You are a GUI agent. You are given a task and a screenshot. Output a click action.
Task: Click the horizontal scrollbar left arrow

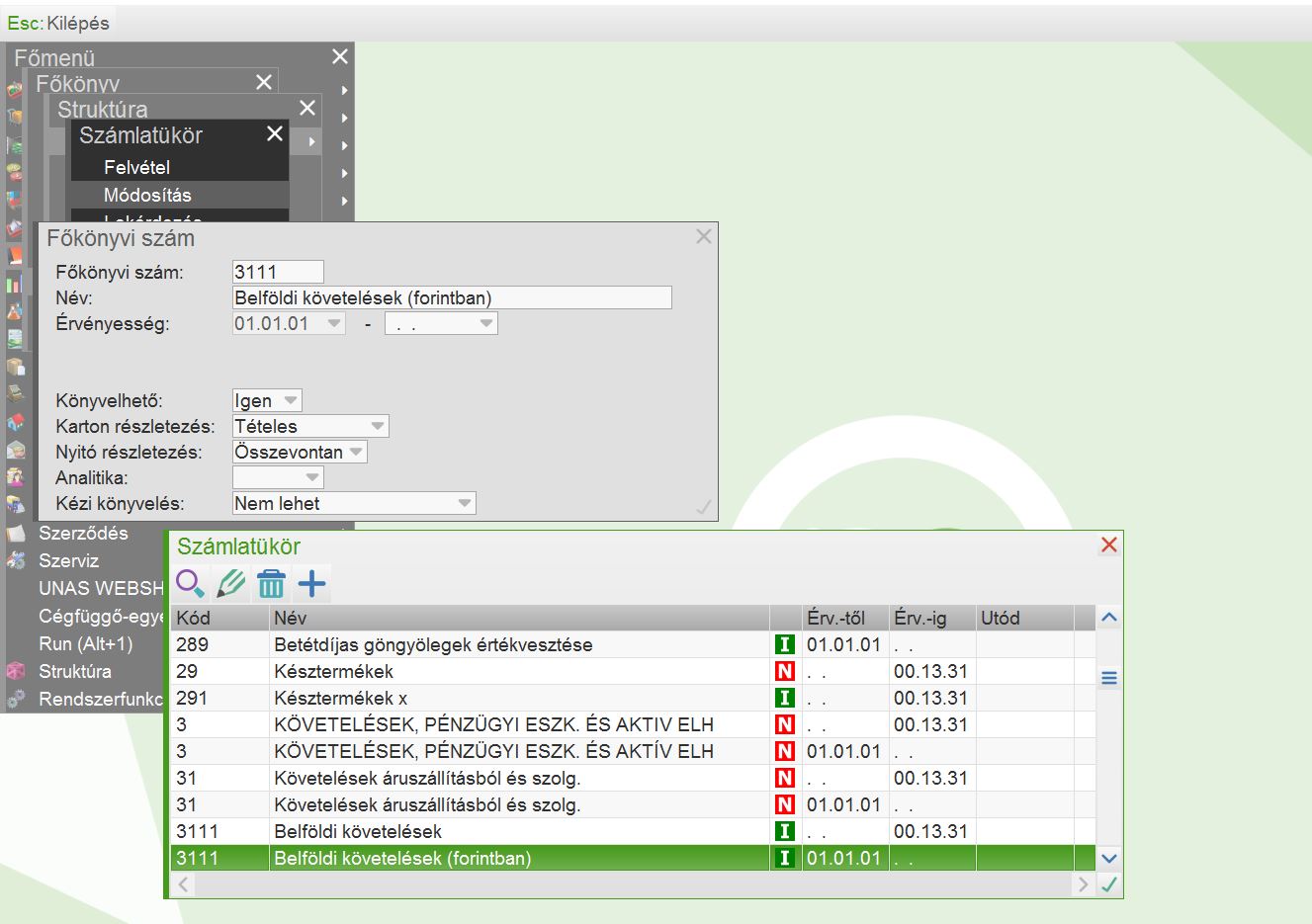184,884
